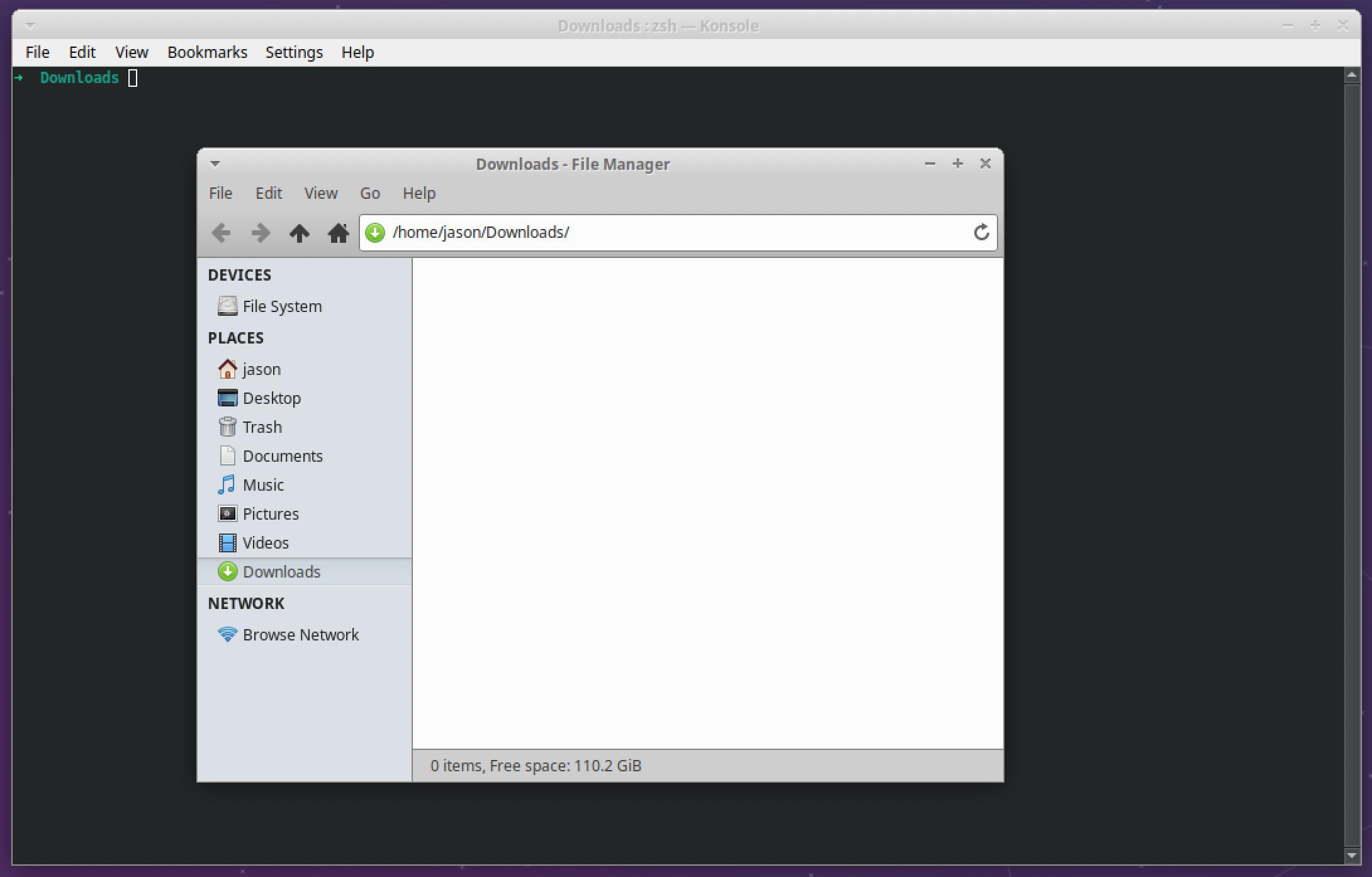Open the Trash from the sidebar
1372x877 pixels.
pos(262,427)
